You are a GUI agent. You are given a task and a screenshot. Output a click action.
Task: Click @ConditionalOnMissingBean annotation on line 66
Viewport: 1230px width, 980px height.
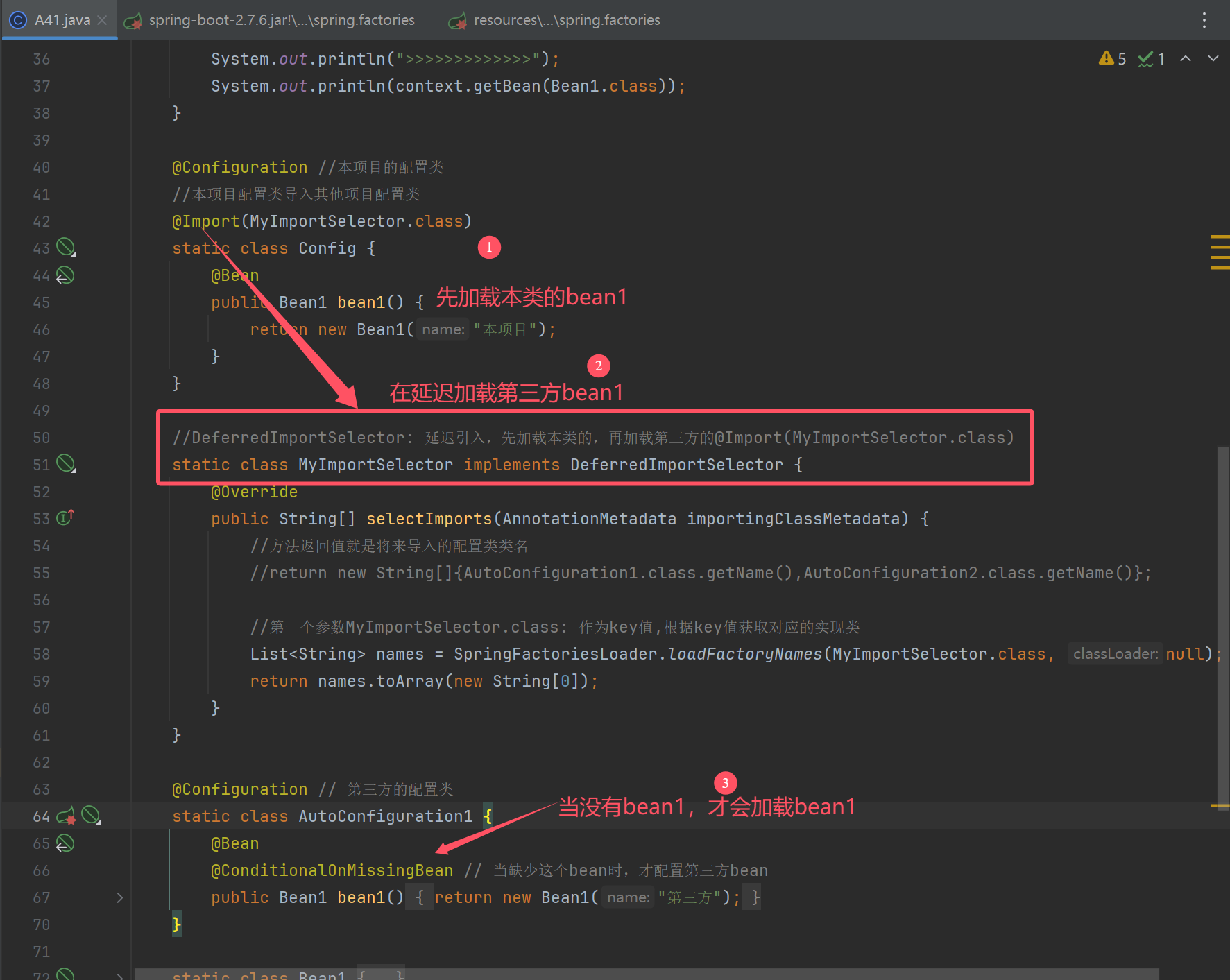332,870
